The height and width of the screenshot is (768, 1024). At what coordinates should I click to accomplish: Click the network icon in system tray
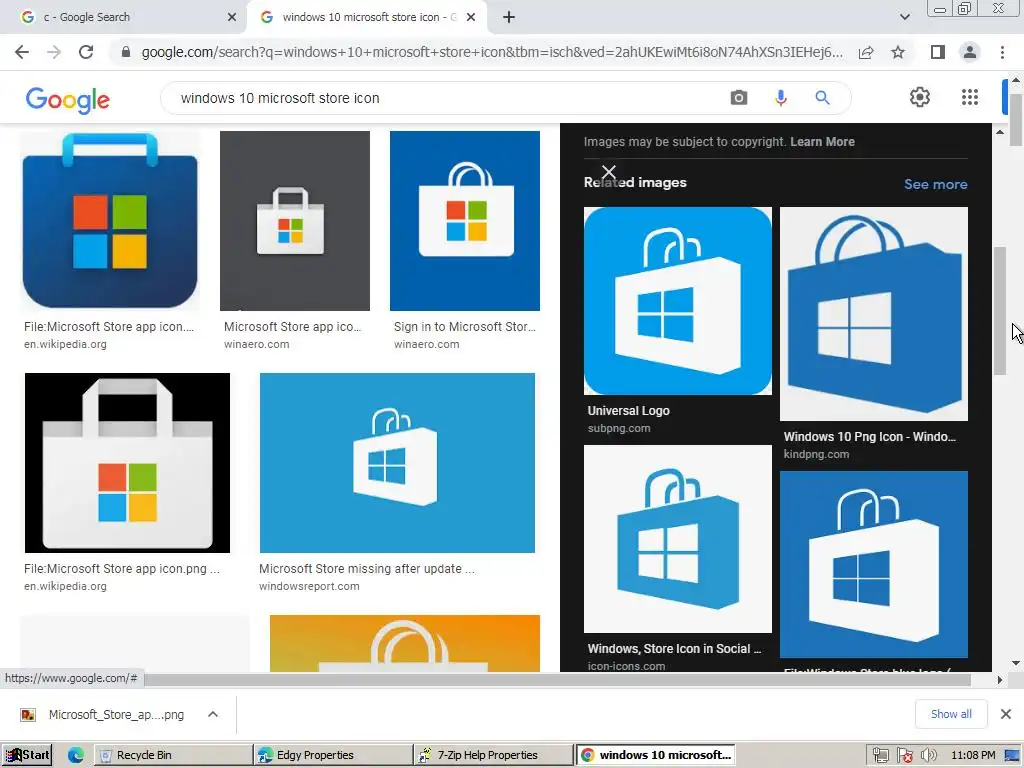[880, 756]
